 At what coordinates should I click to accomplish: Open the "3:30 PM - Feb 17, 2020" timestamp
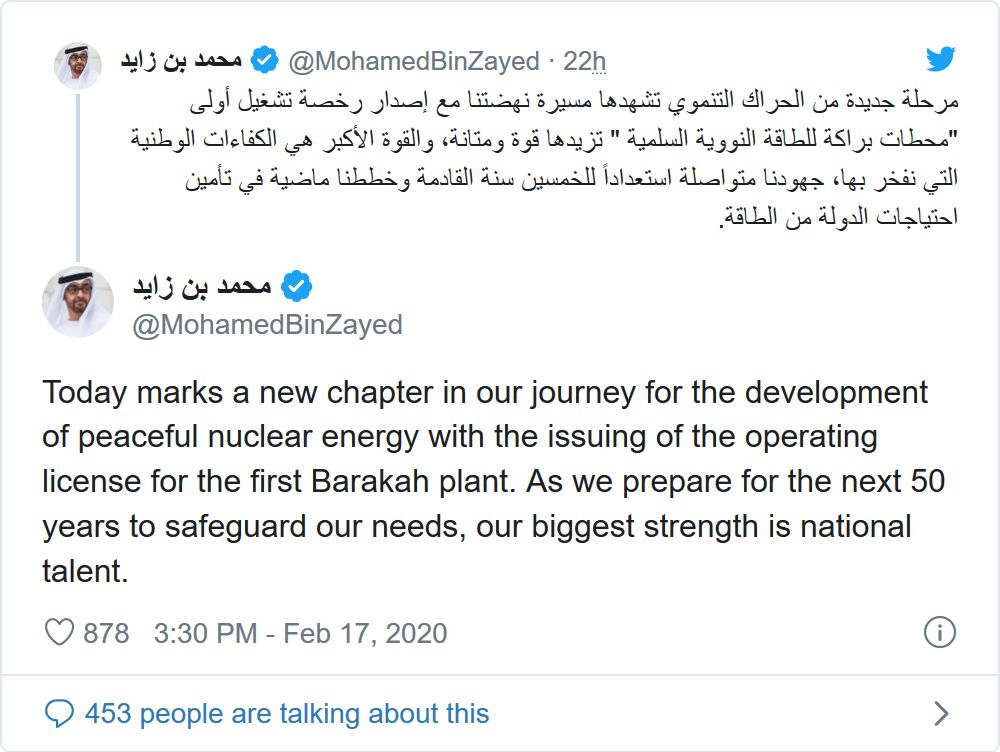(x=300, y=633)
